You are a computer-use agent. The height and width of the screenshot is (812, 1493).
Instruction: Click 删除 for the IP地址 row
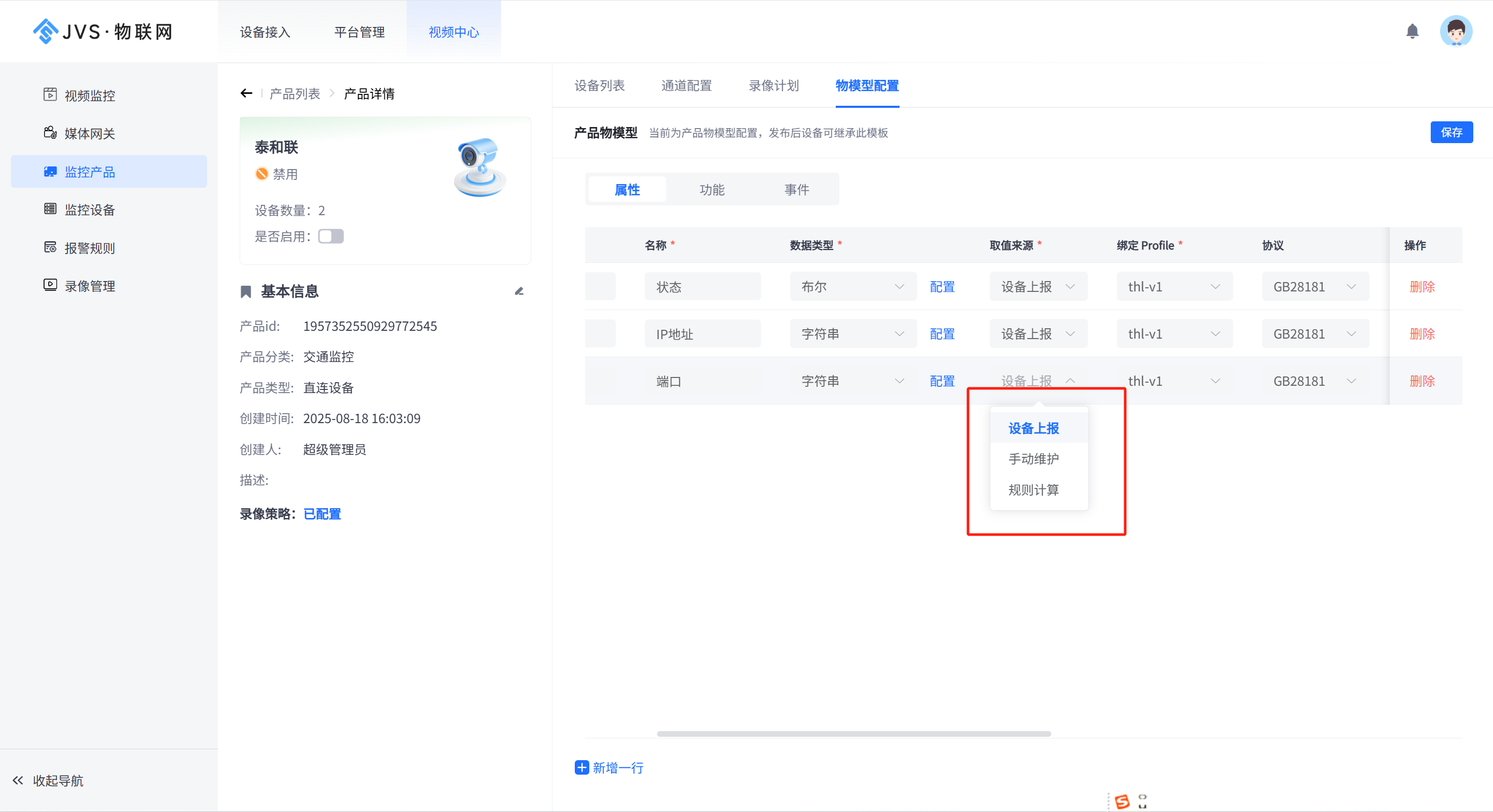(1422, 334)
